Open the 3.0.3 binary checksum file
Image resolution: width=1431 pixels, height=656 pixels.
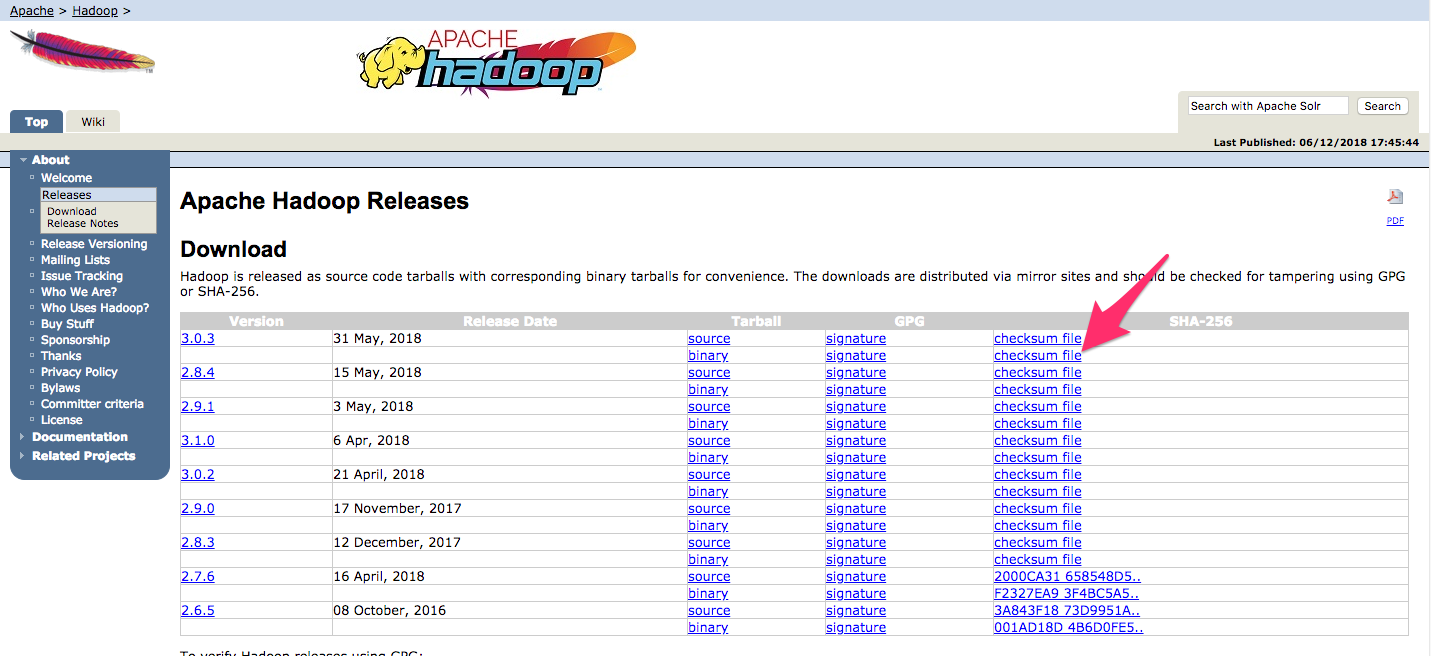pos(1038,356)
